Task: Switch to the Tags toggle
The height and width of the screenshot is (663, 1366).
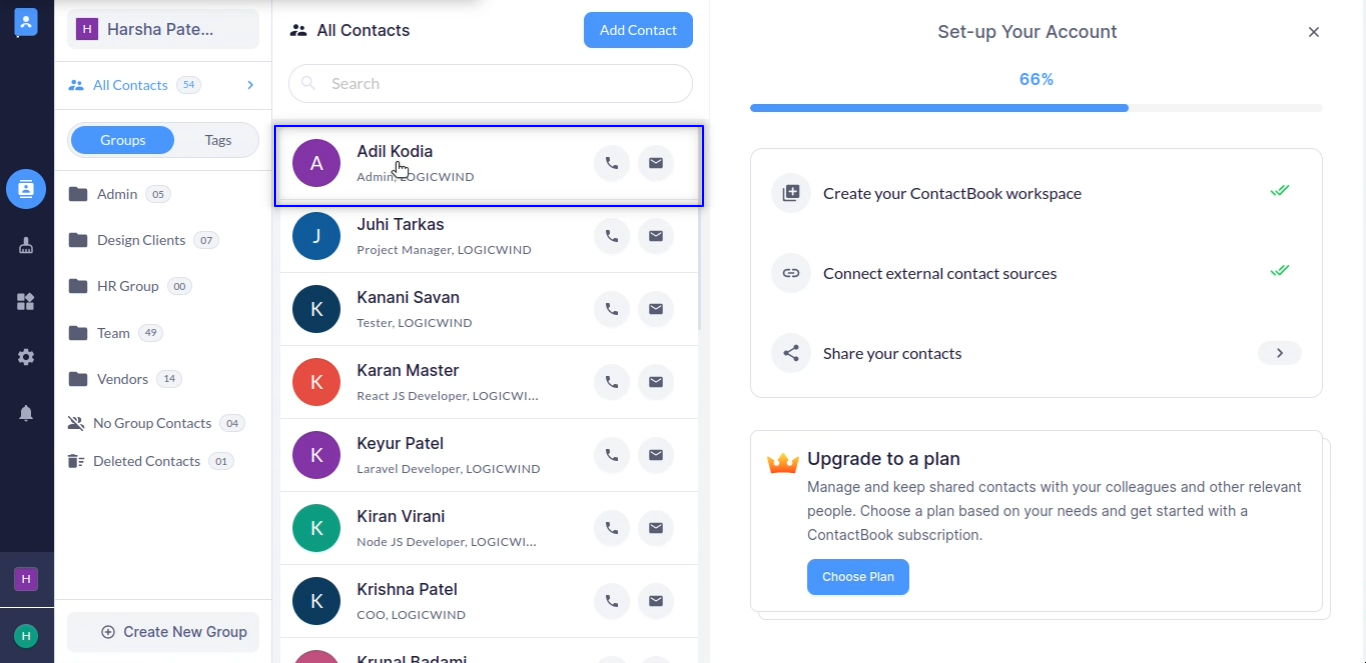Action: (x=218, y=140)
